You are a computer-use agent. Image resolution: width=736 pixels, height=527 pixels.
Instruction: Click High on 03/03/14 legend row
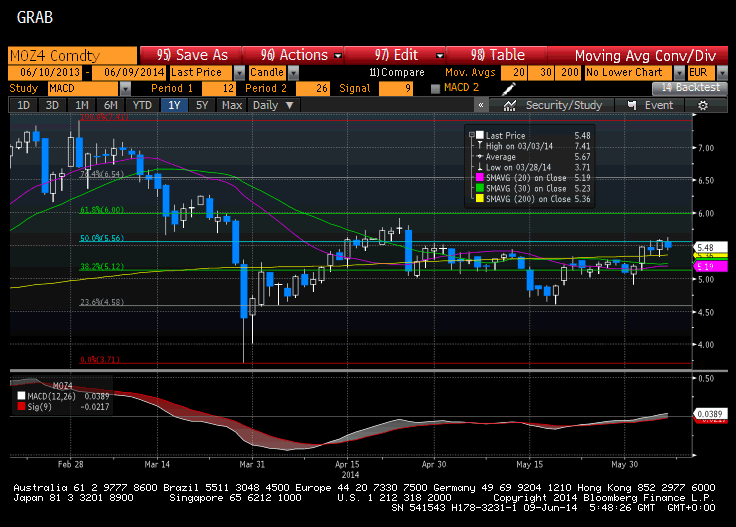click(534, 146)
